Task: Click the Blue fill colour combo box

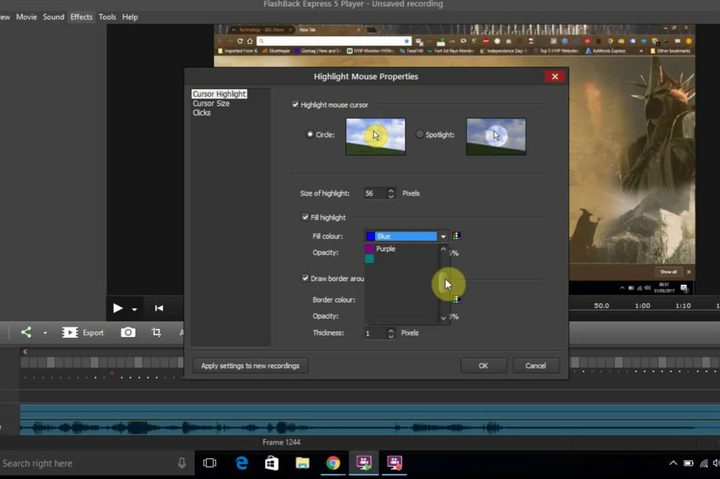Action: click(406, 236)
